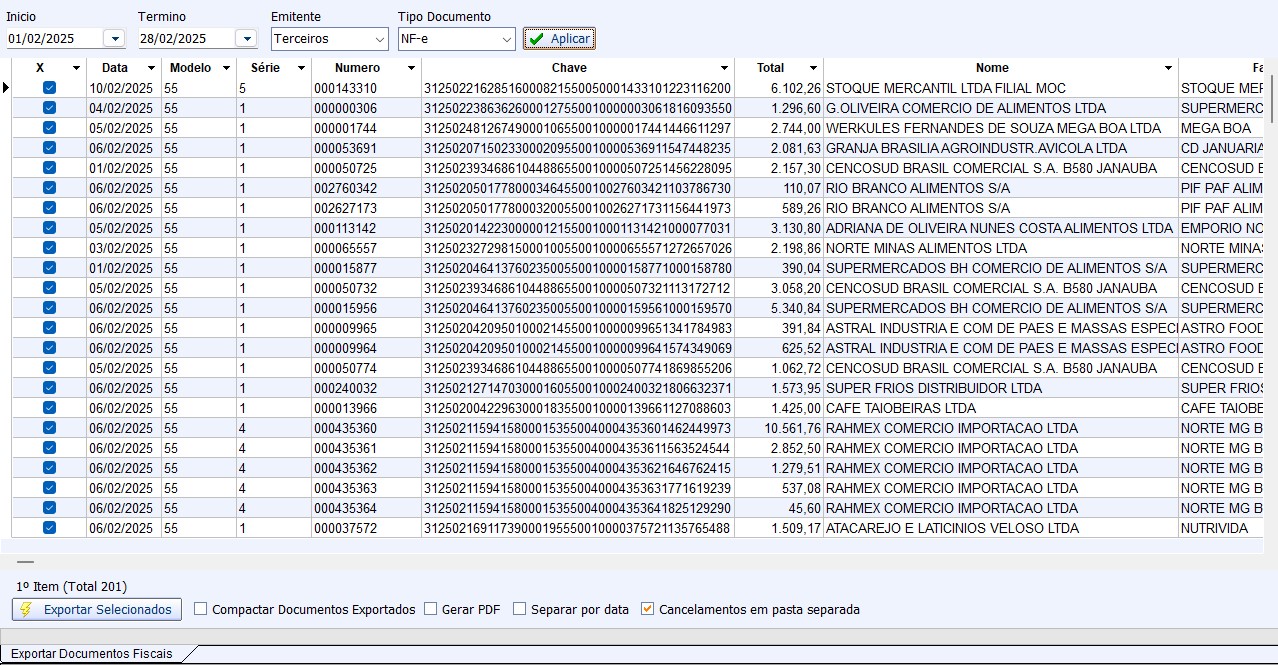The image size is (1278, 665).
Task: Select the total value 10.561,76
Action: coord(779,428)
